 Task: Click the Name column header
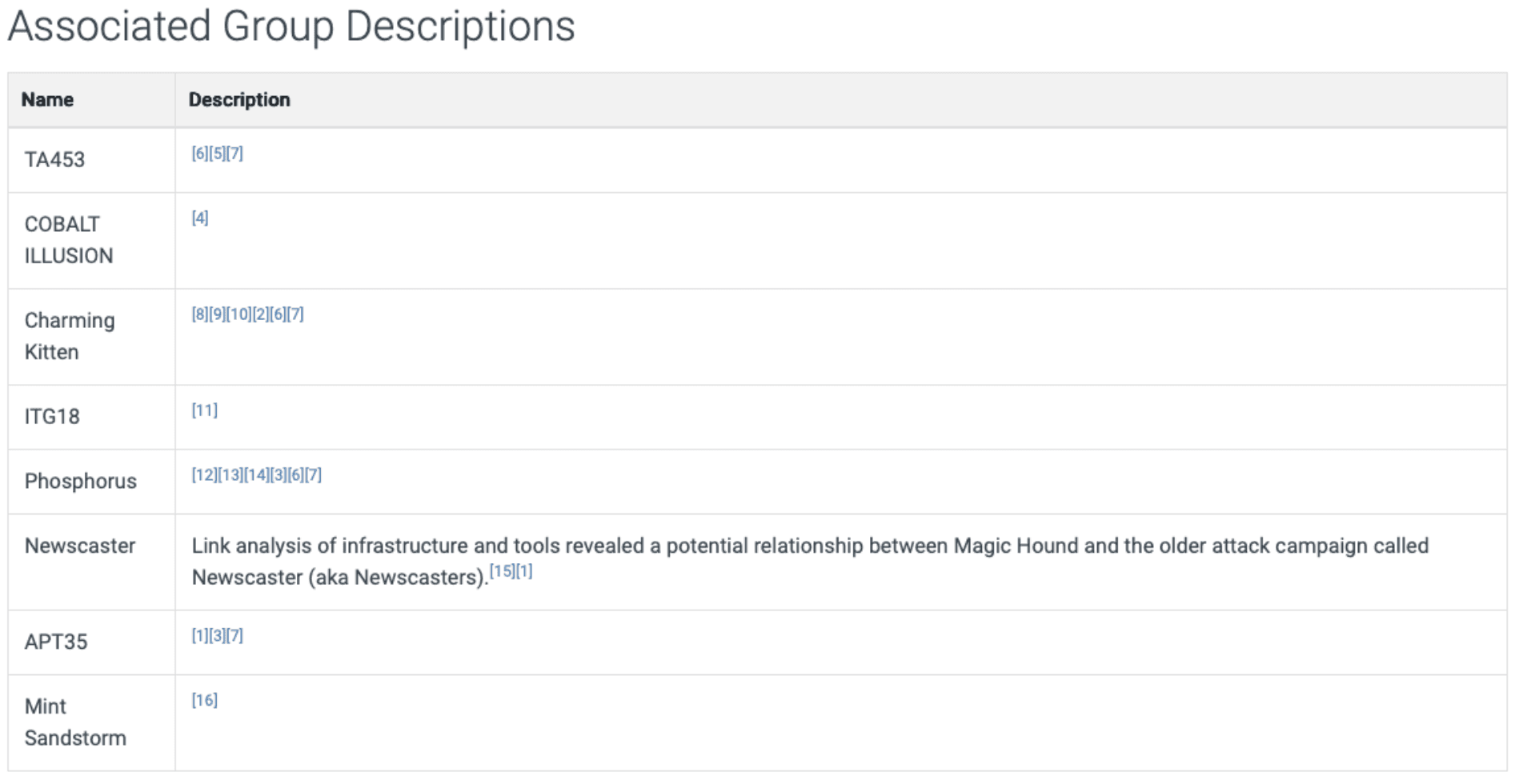tap(47, 100)
